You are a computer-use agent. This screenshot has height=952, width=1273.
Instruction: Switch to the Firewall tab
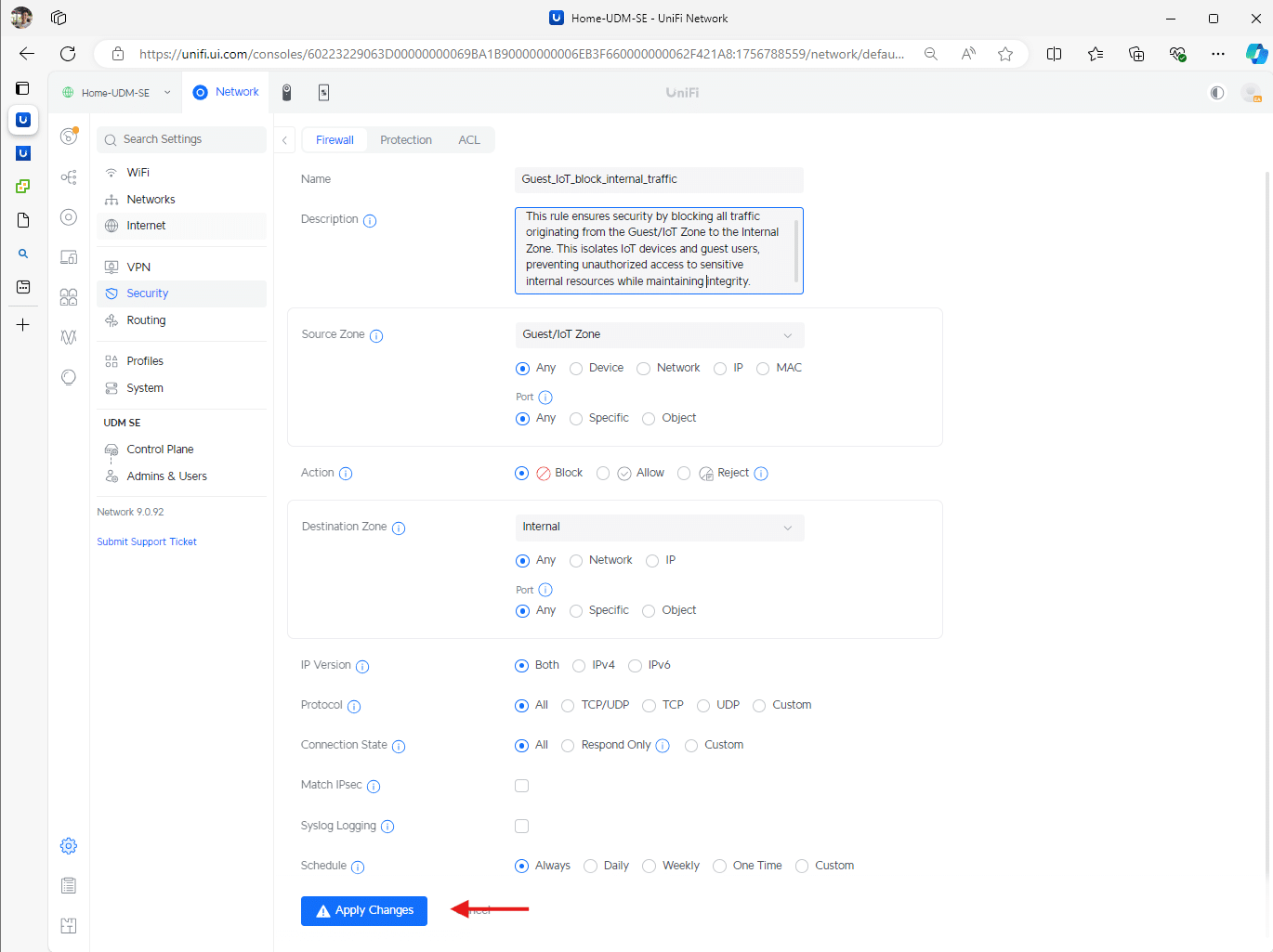[x=335, y=140]
